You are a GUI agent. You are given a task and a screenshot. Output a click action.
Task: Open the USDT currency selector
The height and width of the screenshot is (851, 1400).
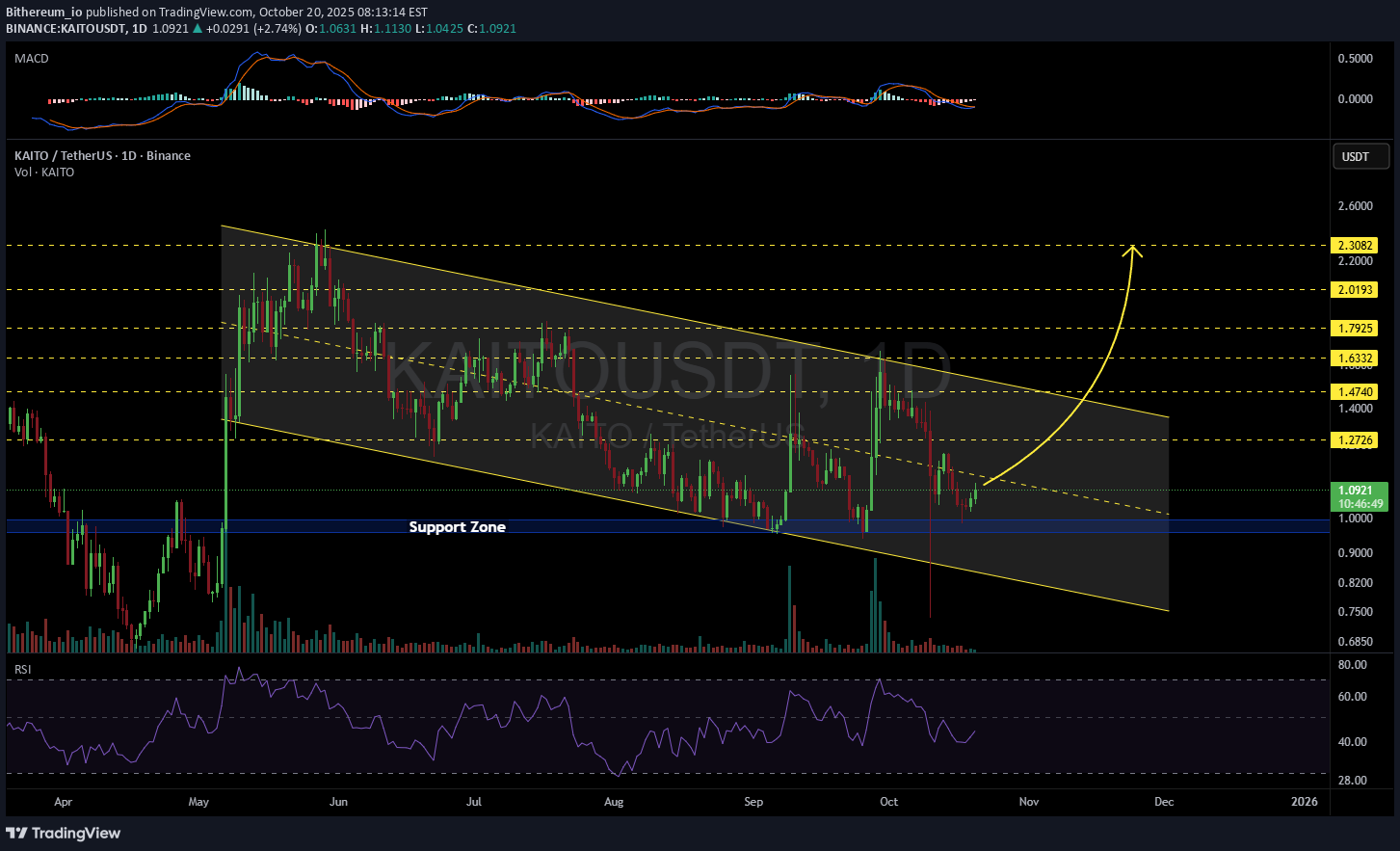[1360, 156]
